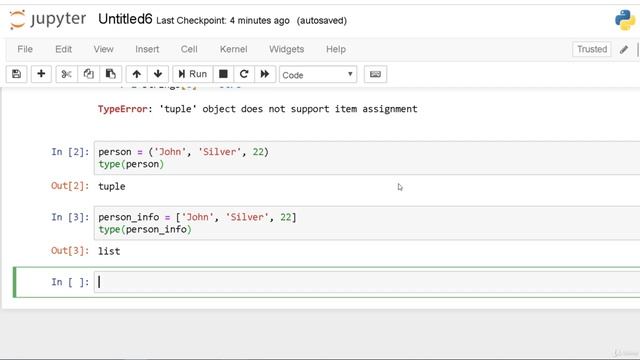Open the Help menu
The height and width of the screenshot is (360, 640).
click(x=336, y=49)
